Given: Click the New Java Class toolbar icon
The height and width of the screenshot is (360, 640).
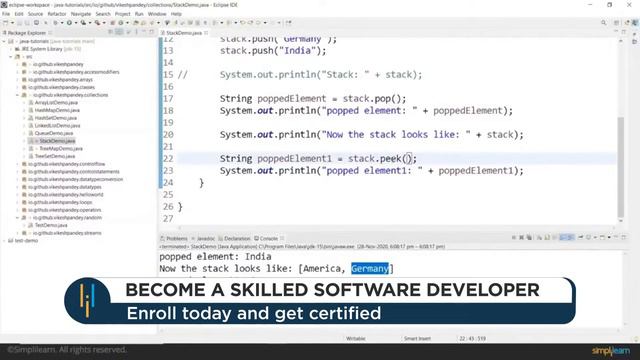Looking at the screenshot, I should (121, 23).
